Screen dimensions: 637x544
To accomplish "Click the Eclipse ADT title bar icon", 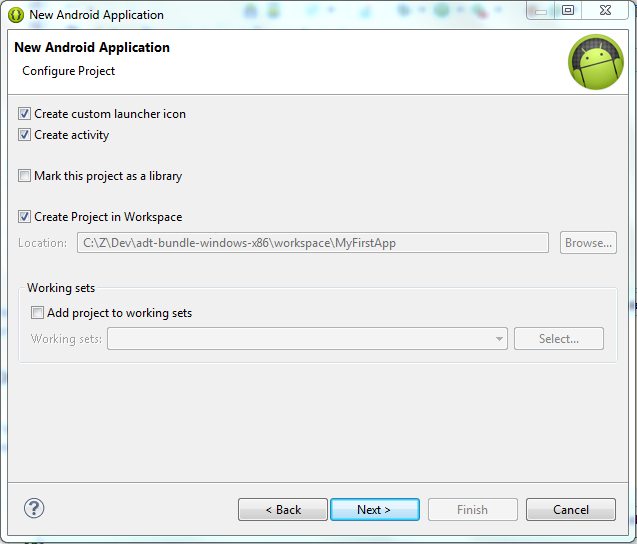I will [x=16, y=15].
